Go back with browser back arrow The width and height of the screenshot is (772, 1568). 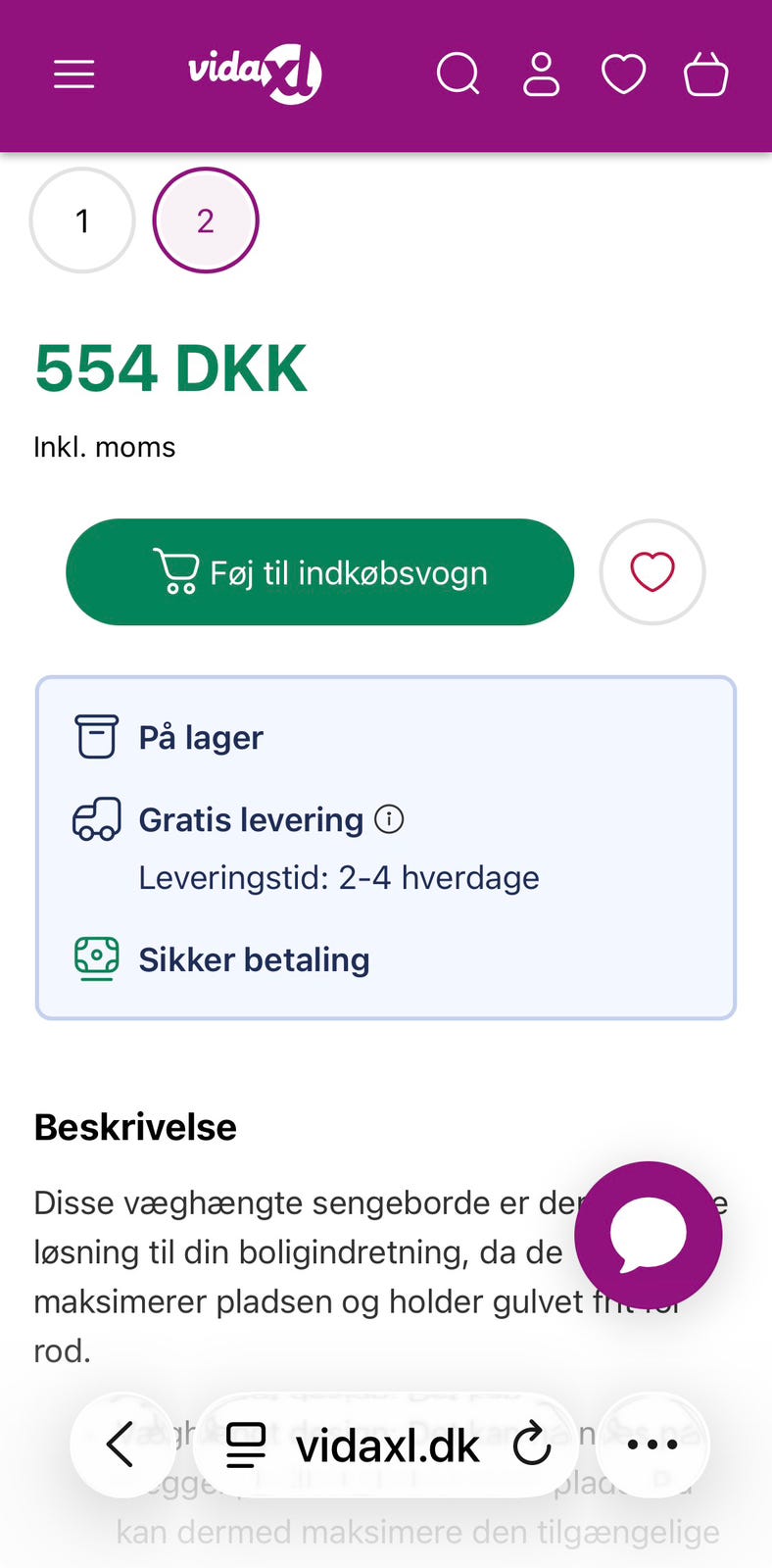click(121, 1445)
